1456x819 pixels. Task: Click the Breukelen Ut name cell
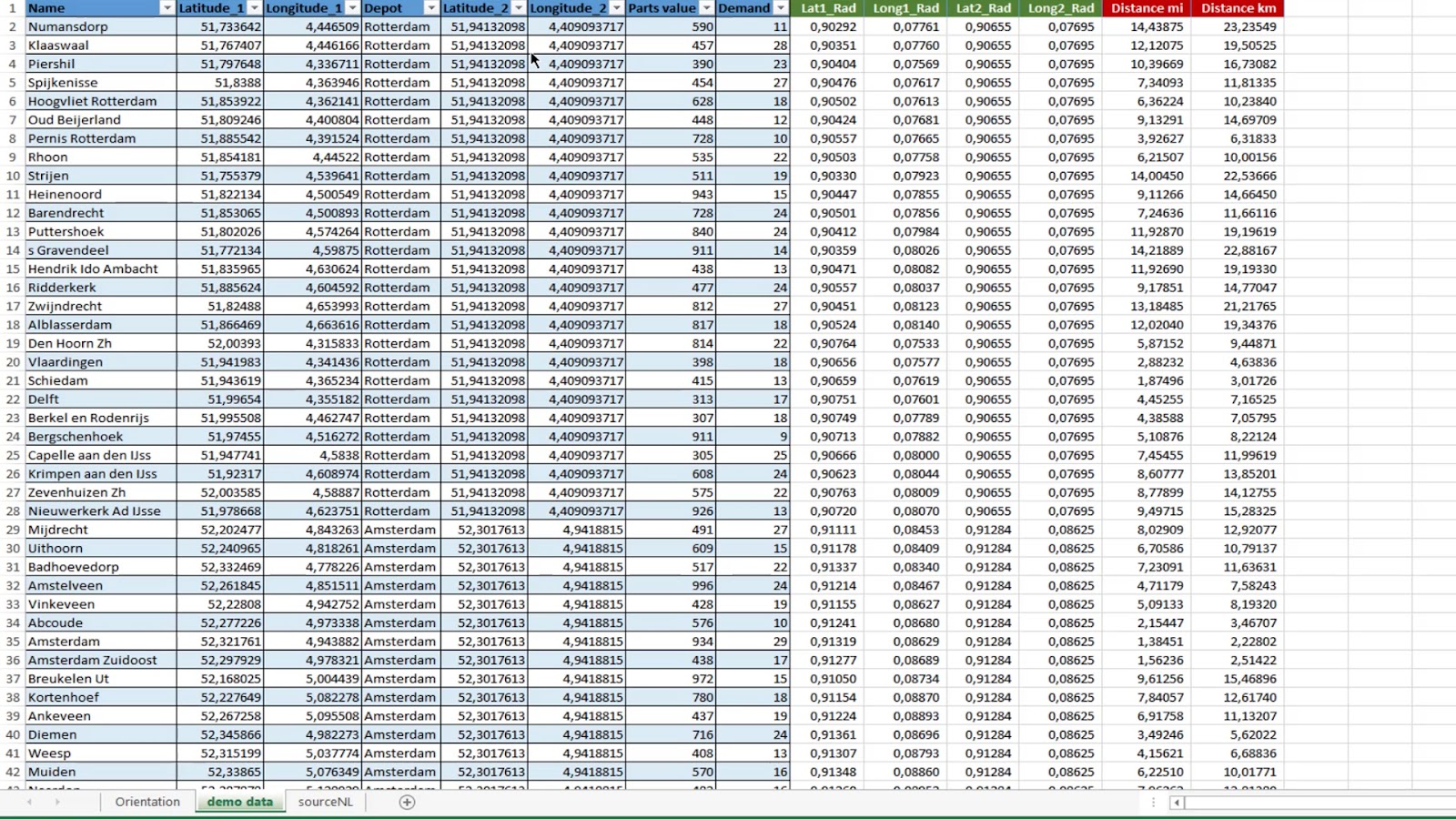click(101, 679)
